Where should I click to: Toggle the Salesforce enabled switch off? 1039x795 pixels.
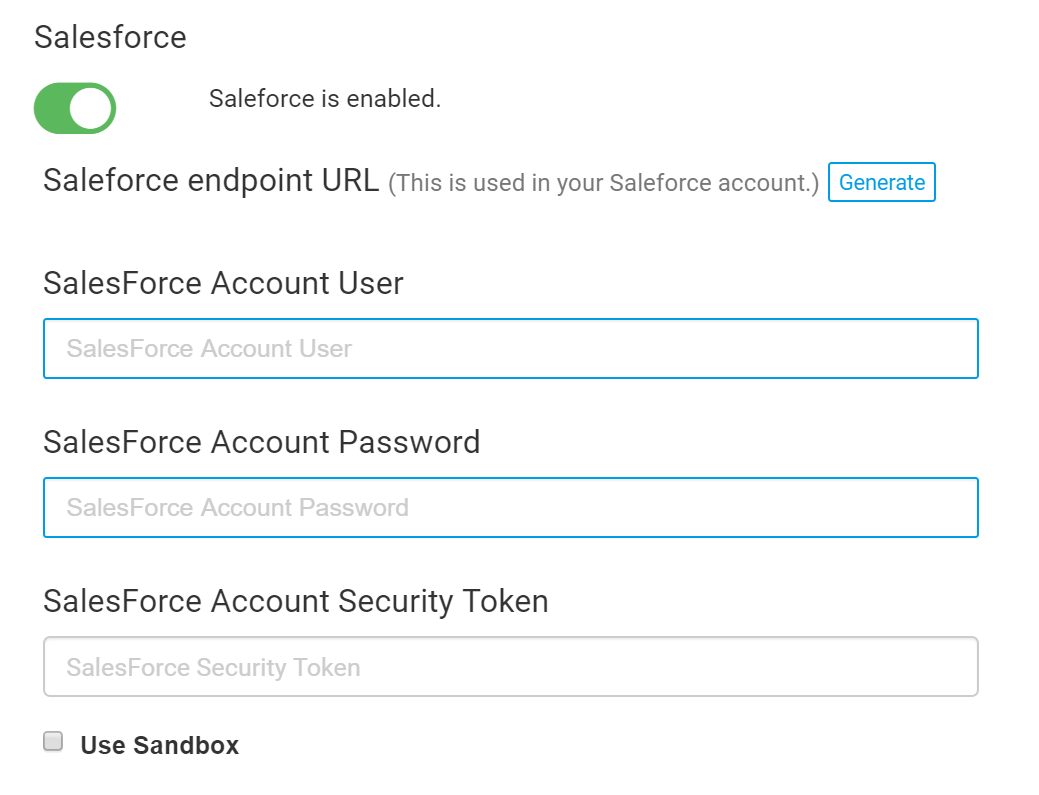coord(75,108)
